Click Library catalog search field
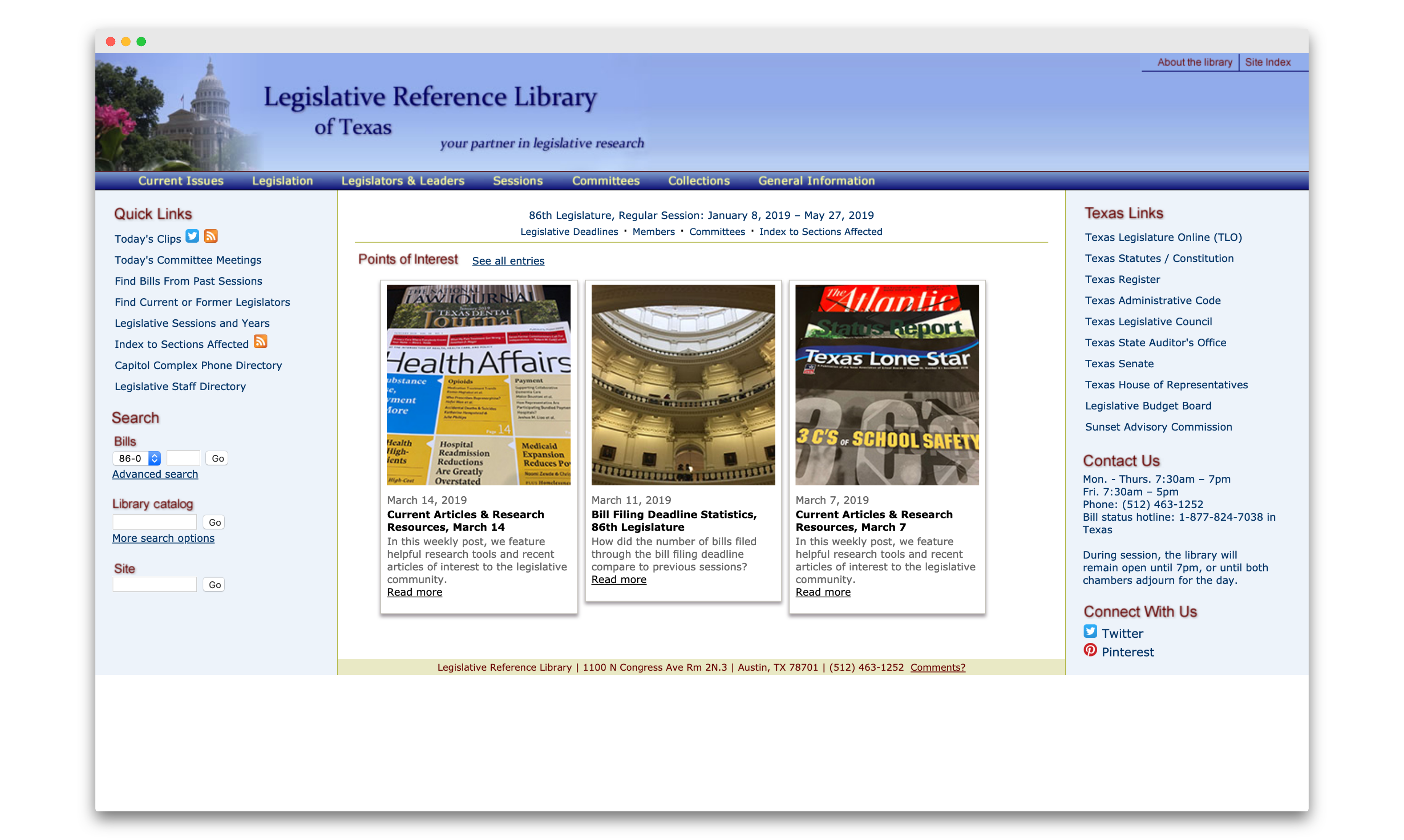The height and width of the screenshot is (840, 1404). click(x=155, y=522)
